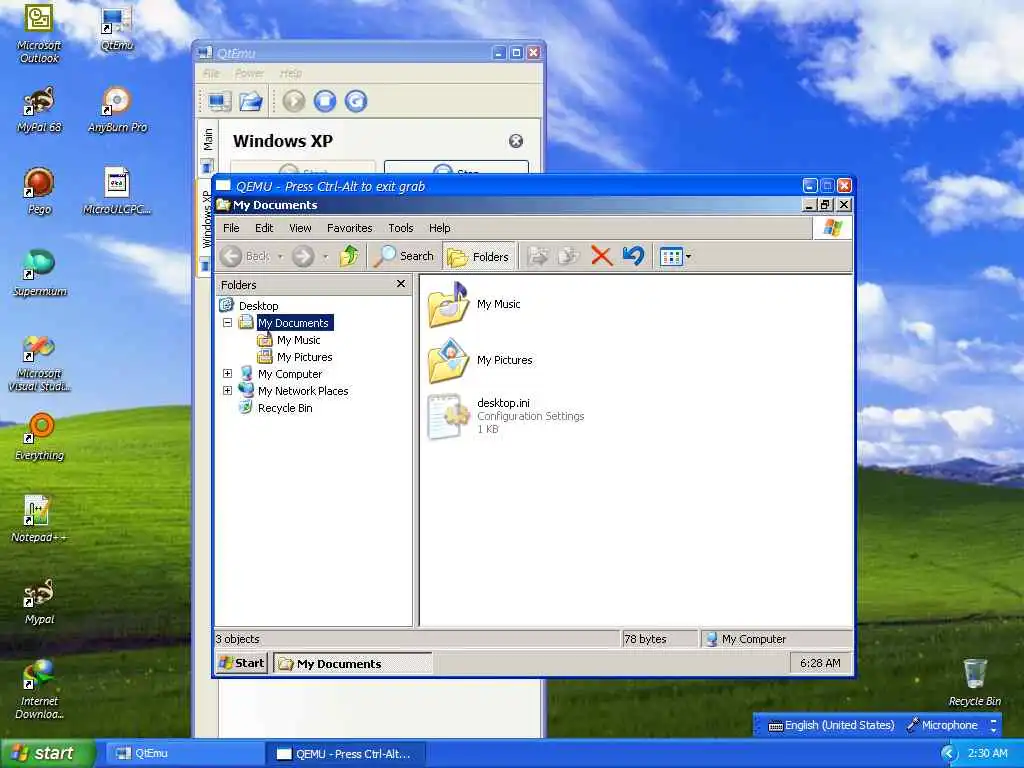Select My Computer in the folder tree

pyautogui.click(x=290, y=374)
